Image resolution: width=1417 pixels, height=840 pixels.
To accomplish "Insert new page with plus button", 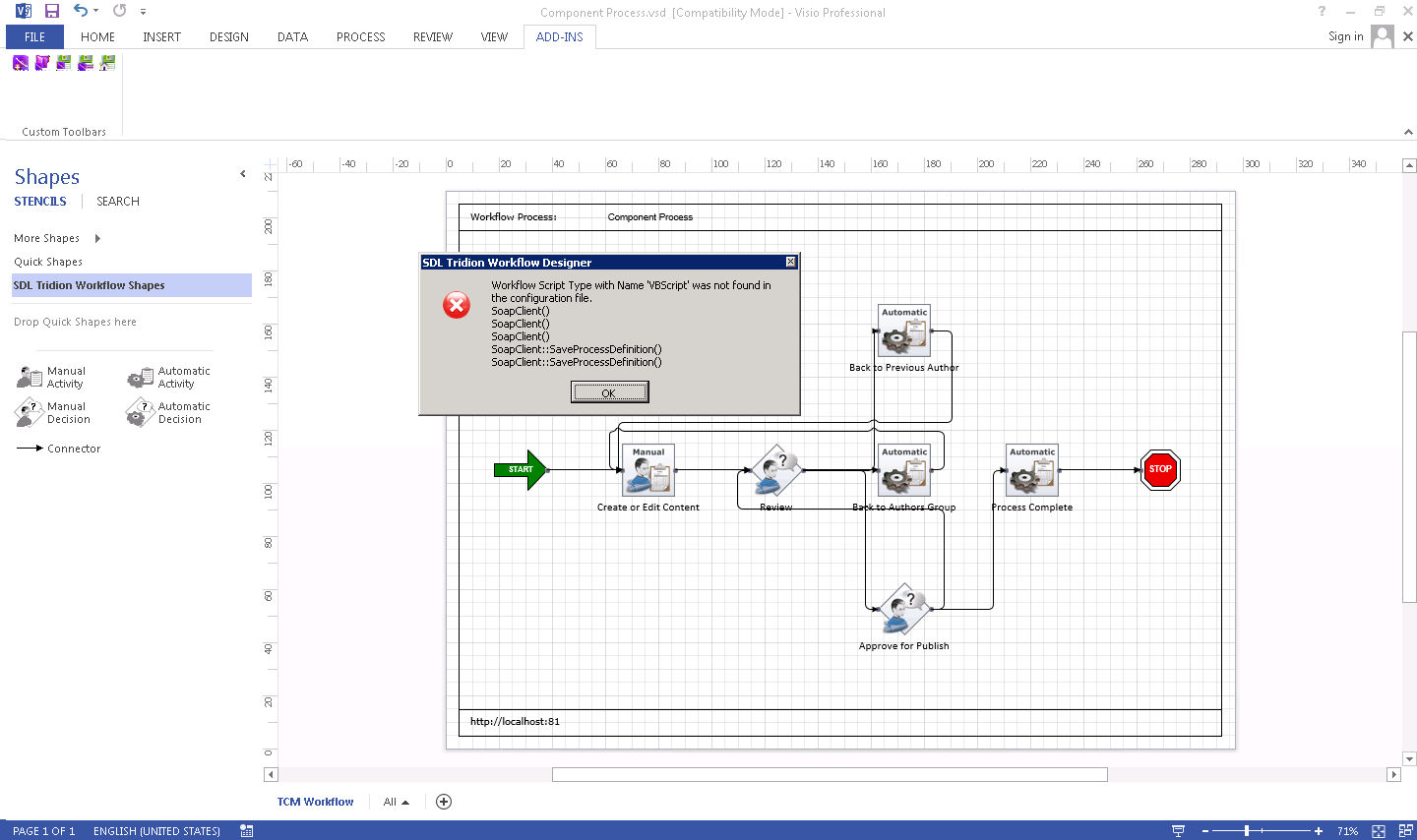I will pos(444,802).
